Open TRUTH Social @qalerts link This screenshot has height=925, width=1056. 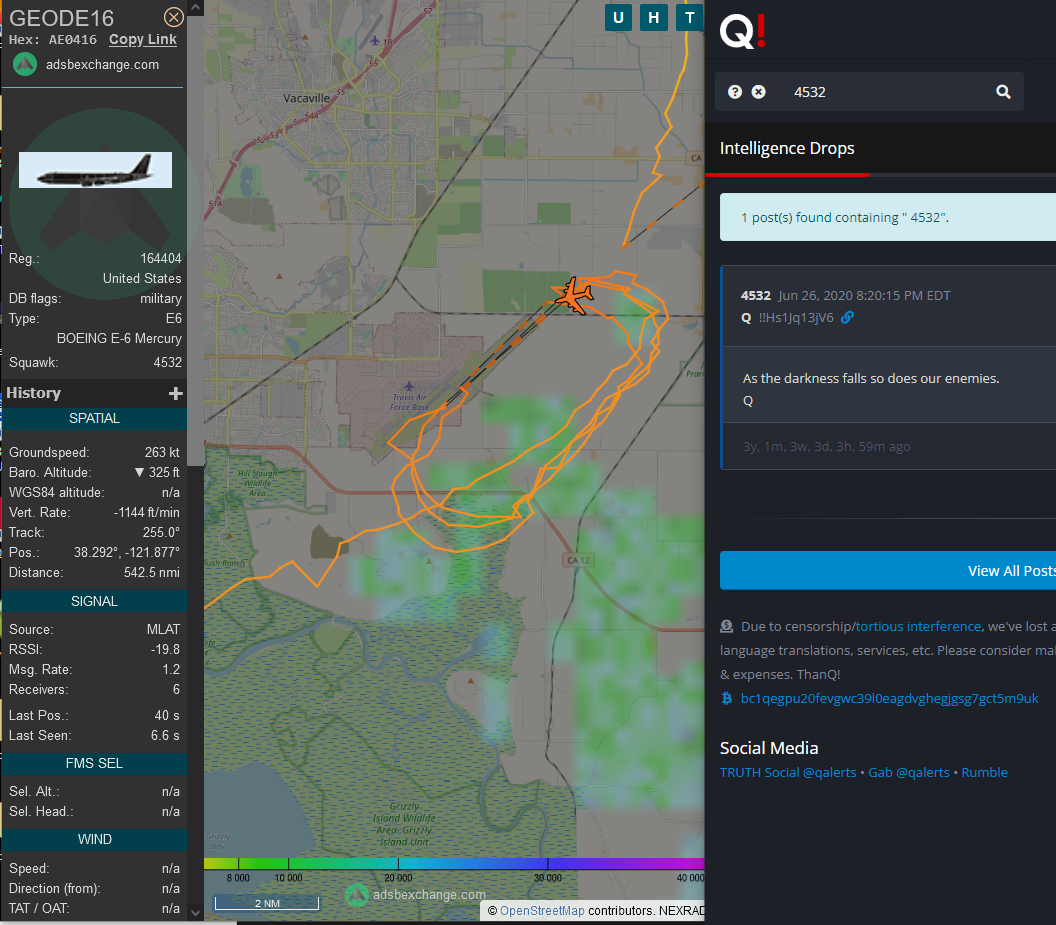[x=788, y=773]
